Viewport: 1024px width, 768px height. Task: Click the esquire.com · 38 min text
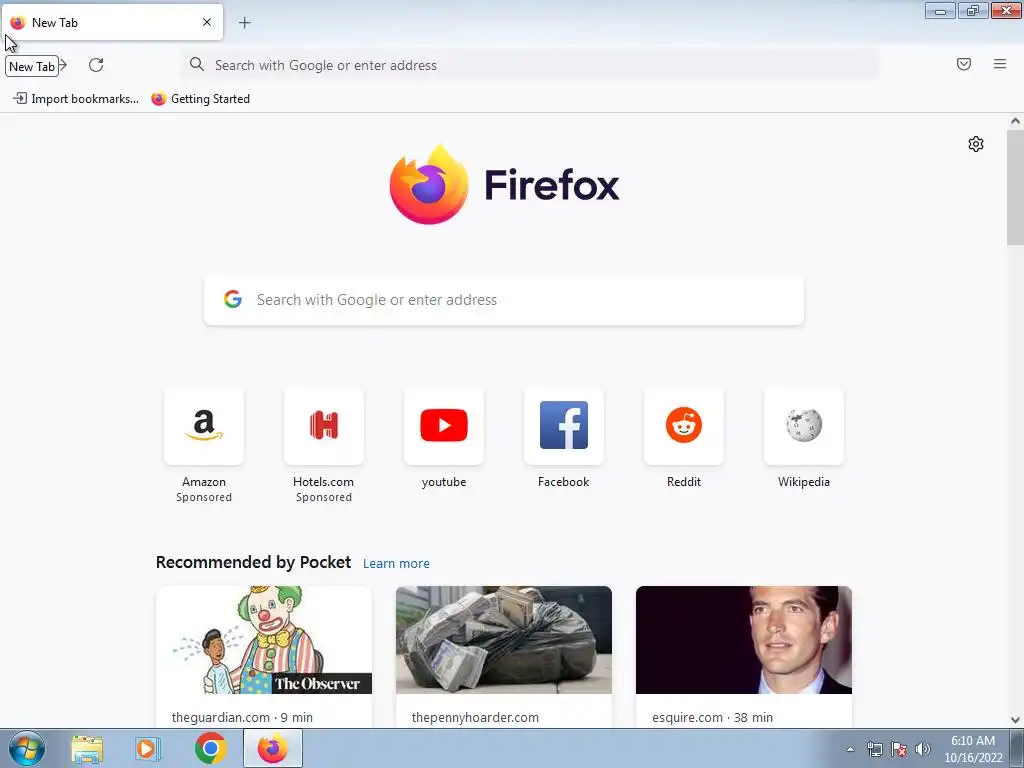(712, 717)
